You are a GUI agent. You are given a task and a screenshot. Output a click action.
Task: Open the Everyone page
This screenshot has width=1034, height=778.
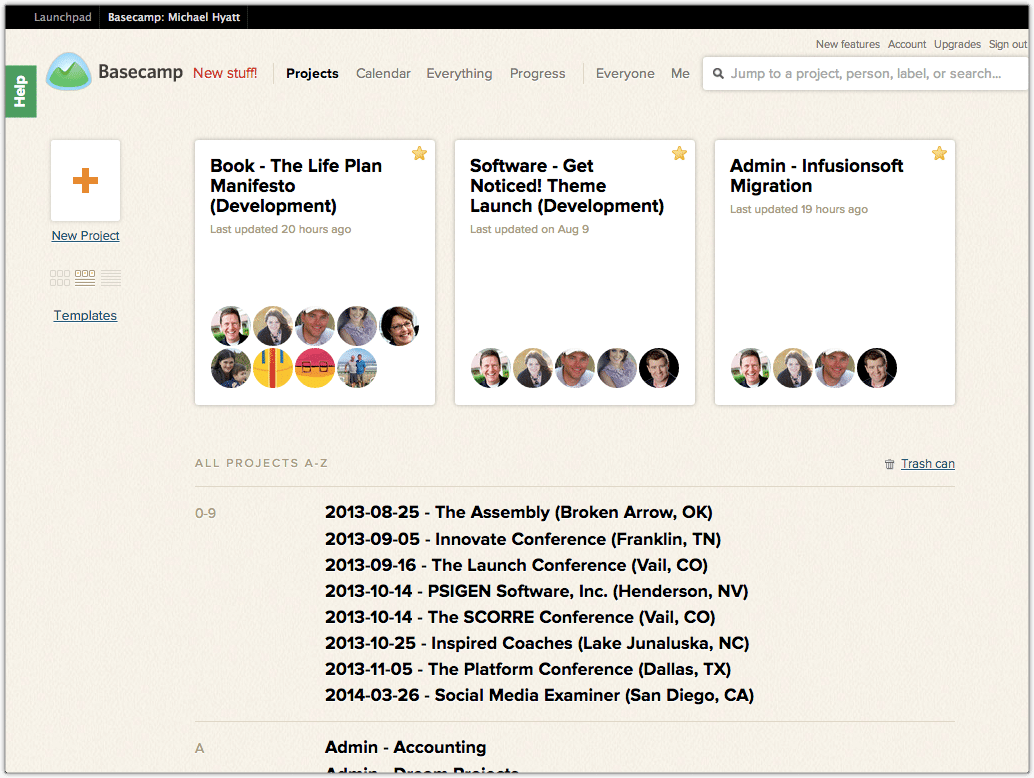(625, 73)
